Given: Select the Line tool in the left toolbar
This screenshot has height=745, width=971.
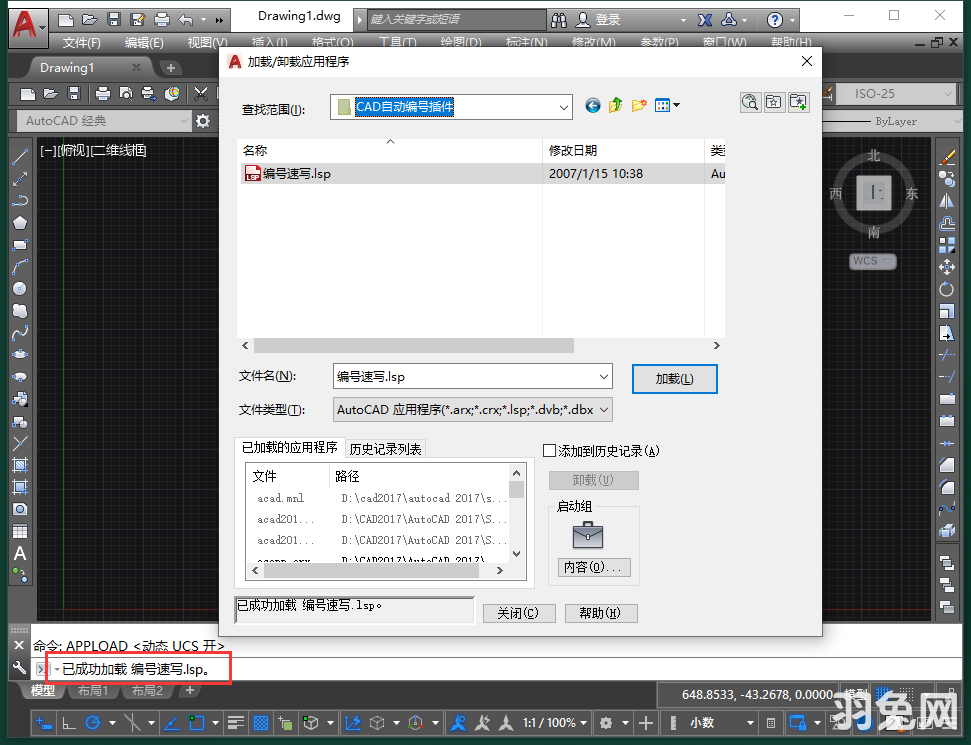Looking at the screenshot, I should coord(19,156).
